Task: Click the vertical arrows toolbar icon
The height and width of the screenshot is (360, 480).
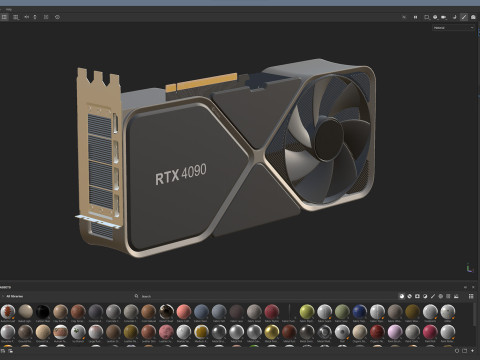Action: [x=35, y=17]
